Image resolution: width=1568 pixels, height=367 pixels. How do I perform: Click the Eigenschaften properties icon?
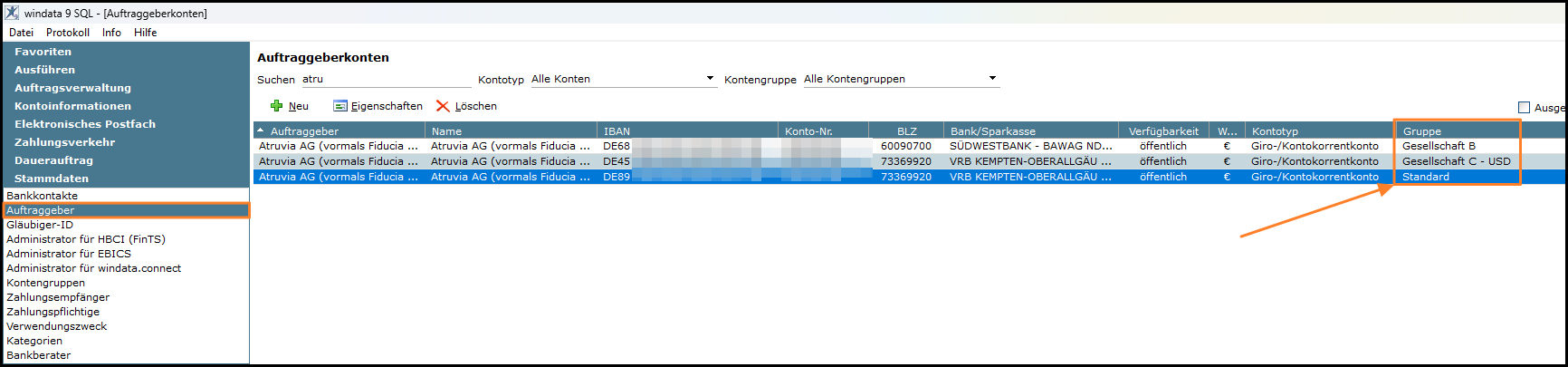(x=340, y=106)
